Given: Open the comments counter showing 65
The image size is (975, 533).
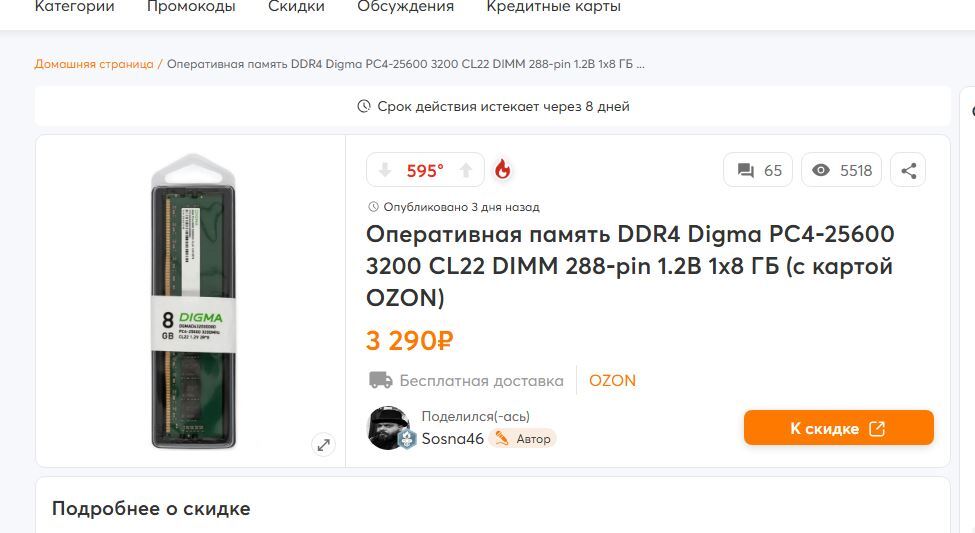Looking at the screenshot, I should pos(759,170).
